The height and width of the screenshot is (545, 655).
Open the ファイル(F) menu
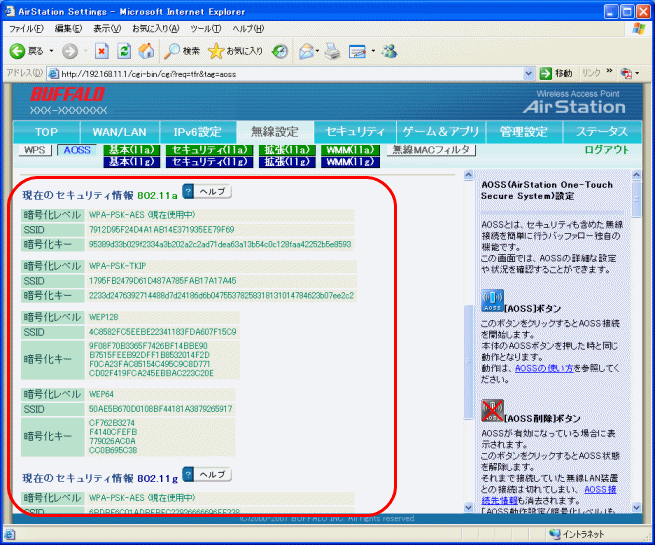(26, 28)
